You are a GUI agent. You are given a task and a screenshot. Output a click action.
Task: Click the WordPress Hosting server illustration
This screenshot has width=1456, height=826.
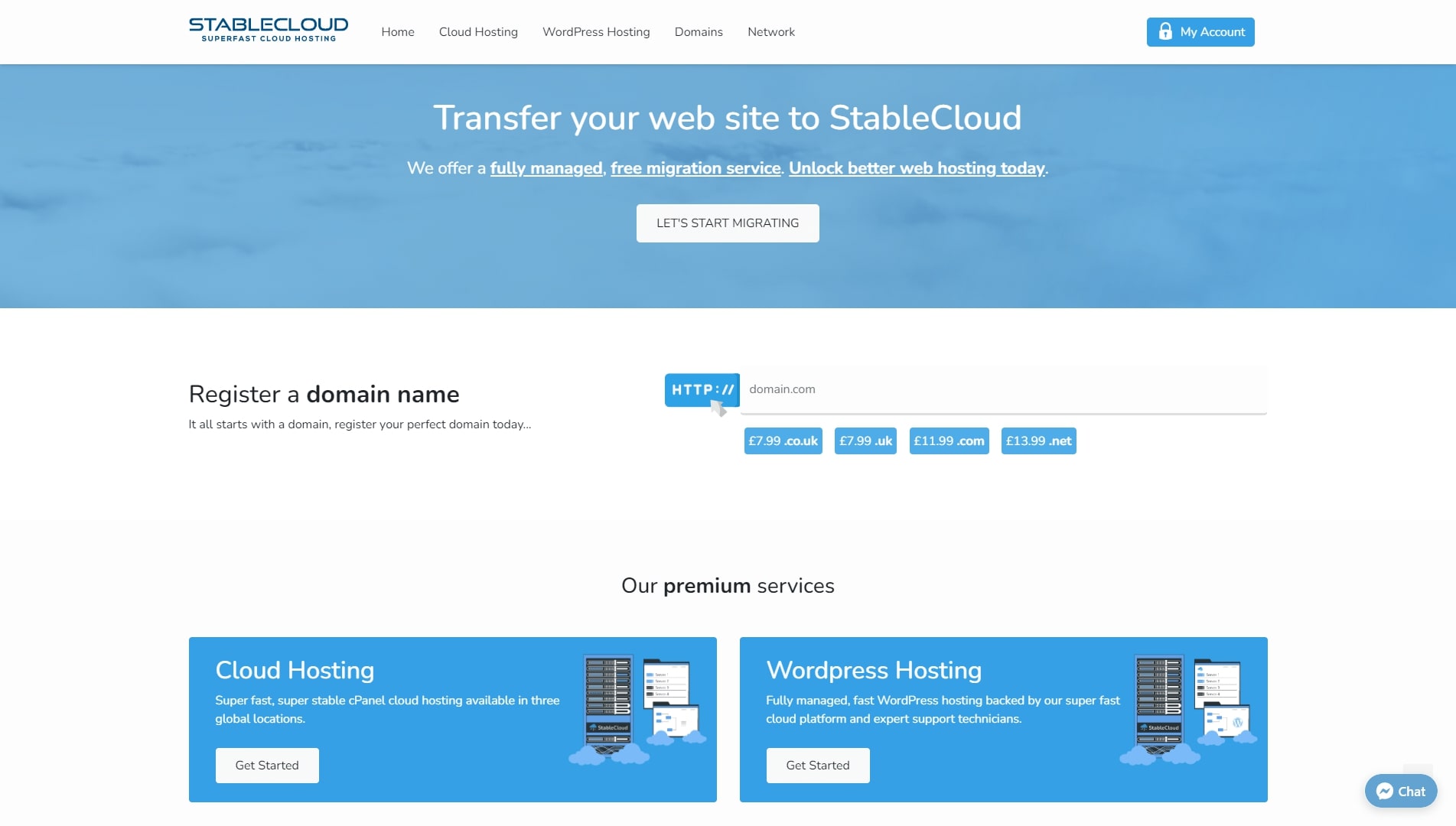coord(1187,709)
